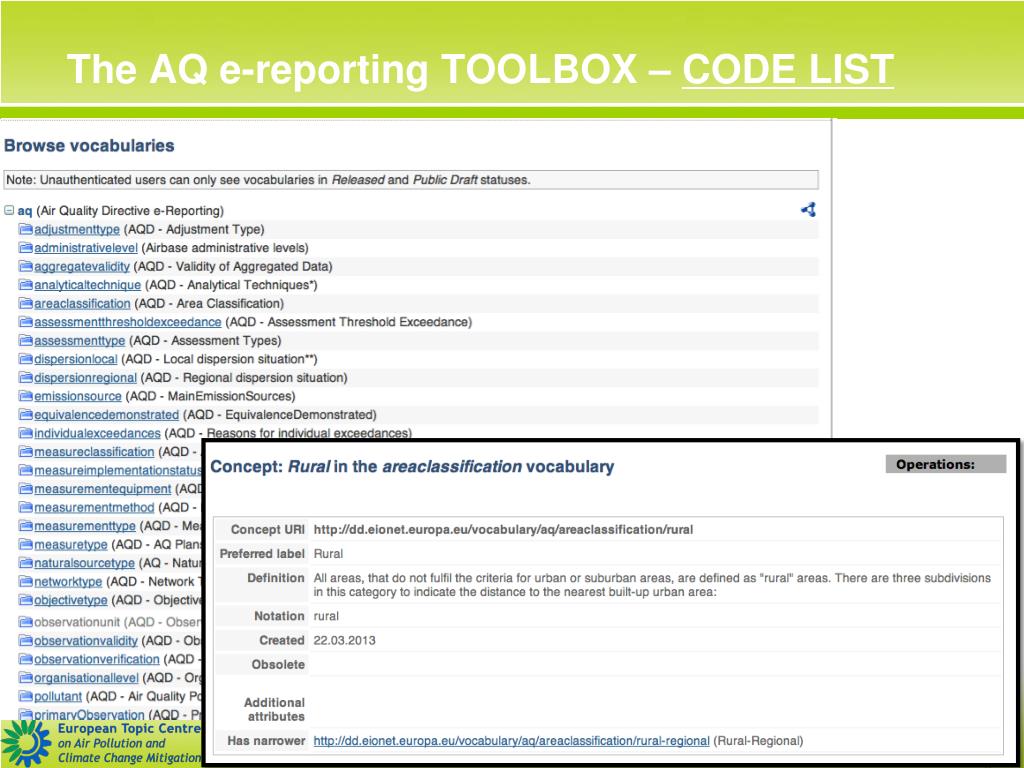Open the measuretype vocabulary link
The height and width of the screenshot is (768, 1024).
click(x=71, y=544)
